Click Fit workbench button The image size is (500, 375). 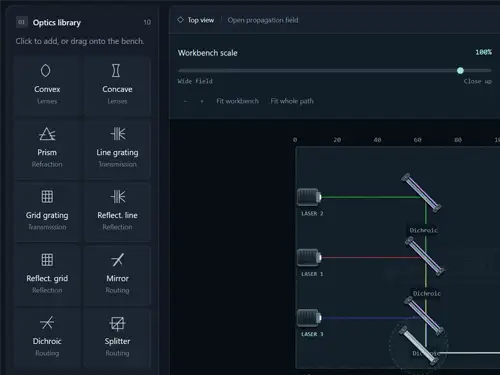point(237,101)
